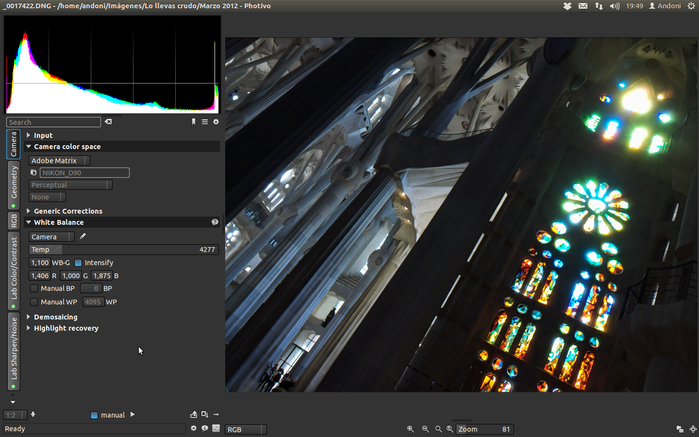Click the square icon left of RGB dropdown
The image size is (699, 437).
(x=216, y=429)
